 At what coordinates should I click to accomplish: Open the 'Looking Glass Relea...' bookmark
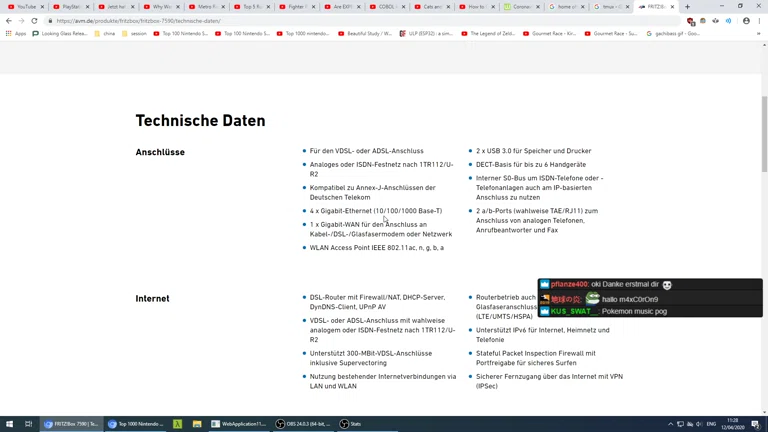coord(60,34)
